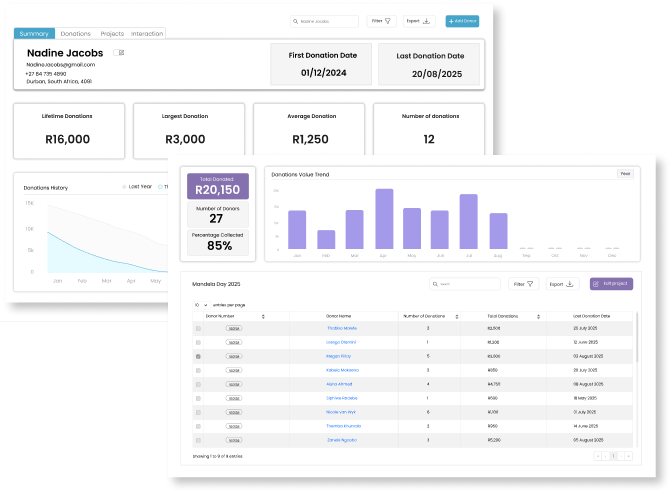
Task: Open the entries per page dropdown
Action: click(201, 304)
